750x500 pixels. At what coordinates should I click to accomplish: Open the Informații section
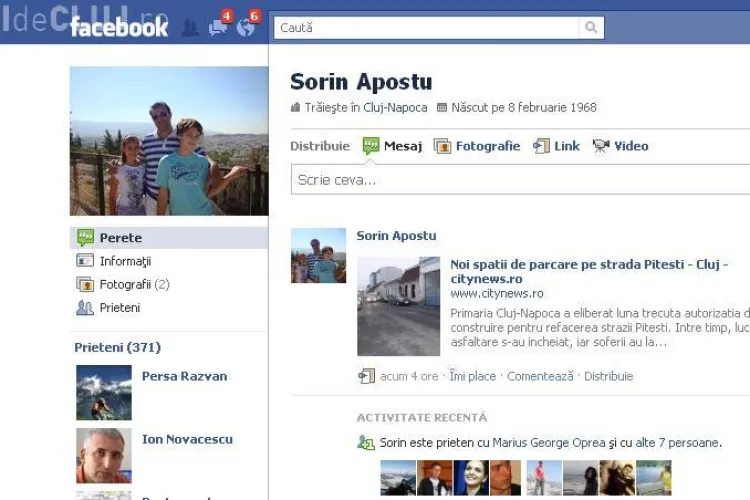click(x=125, y=261)
